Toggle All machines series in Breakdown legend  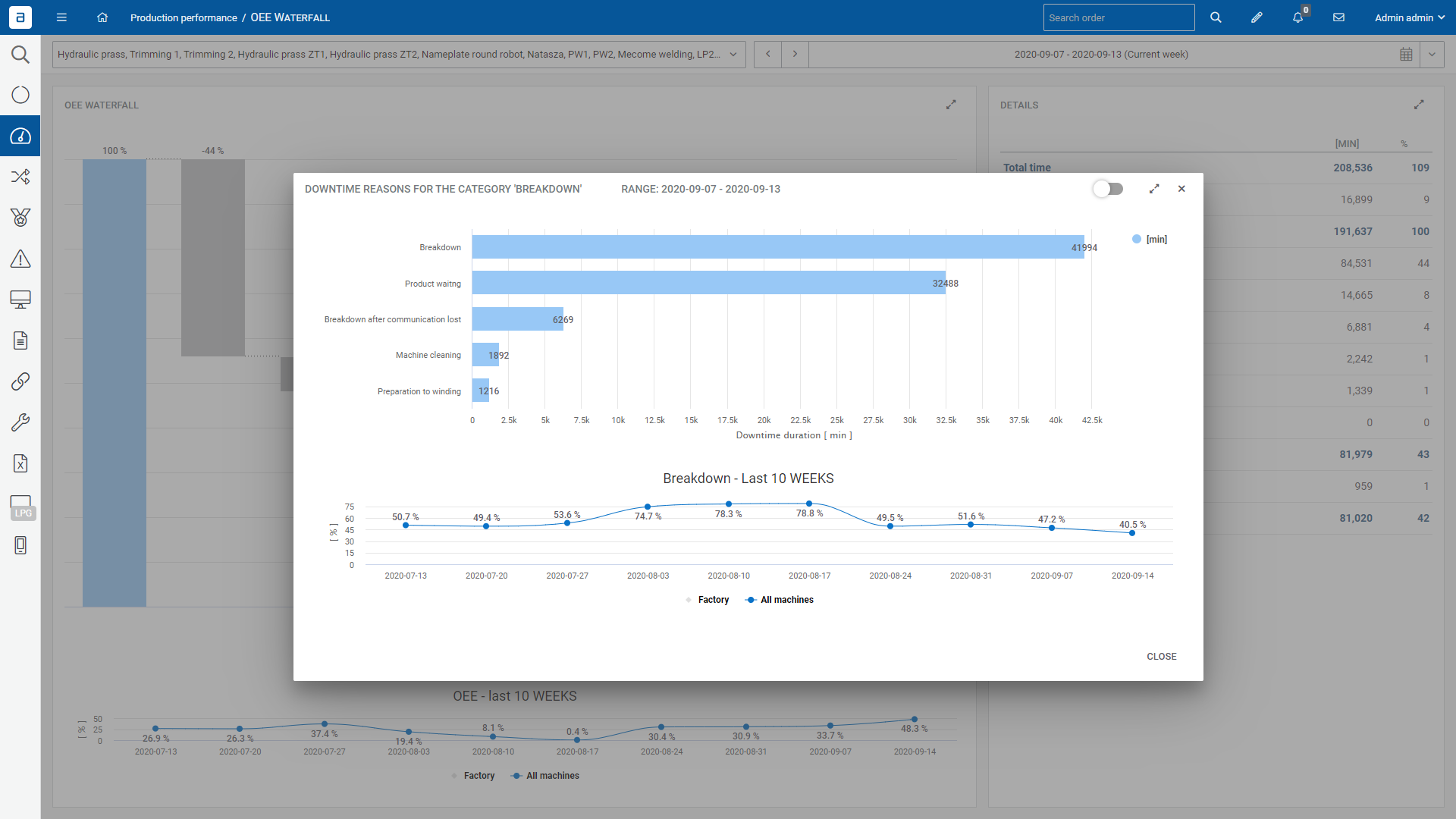click(780, 600)
